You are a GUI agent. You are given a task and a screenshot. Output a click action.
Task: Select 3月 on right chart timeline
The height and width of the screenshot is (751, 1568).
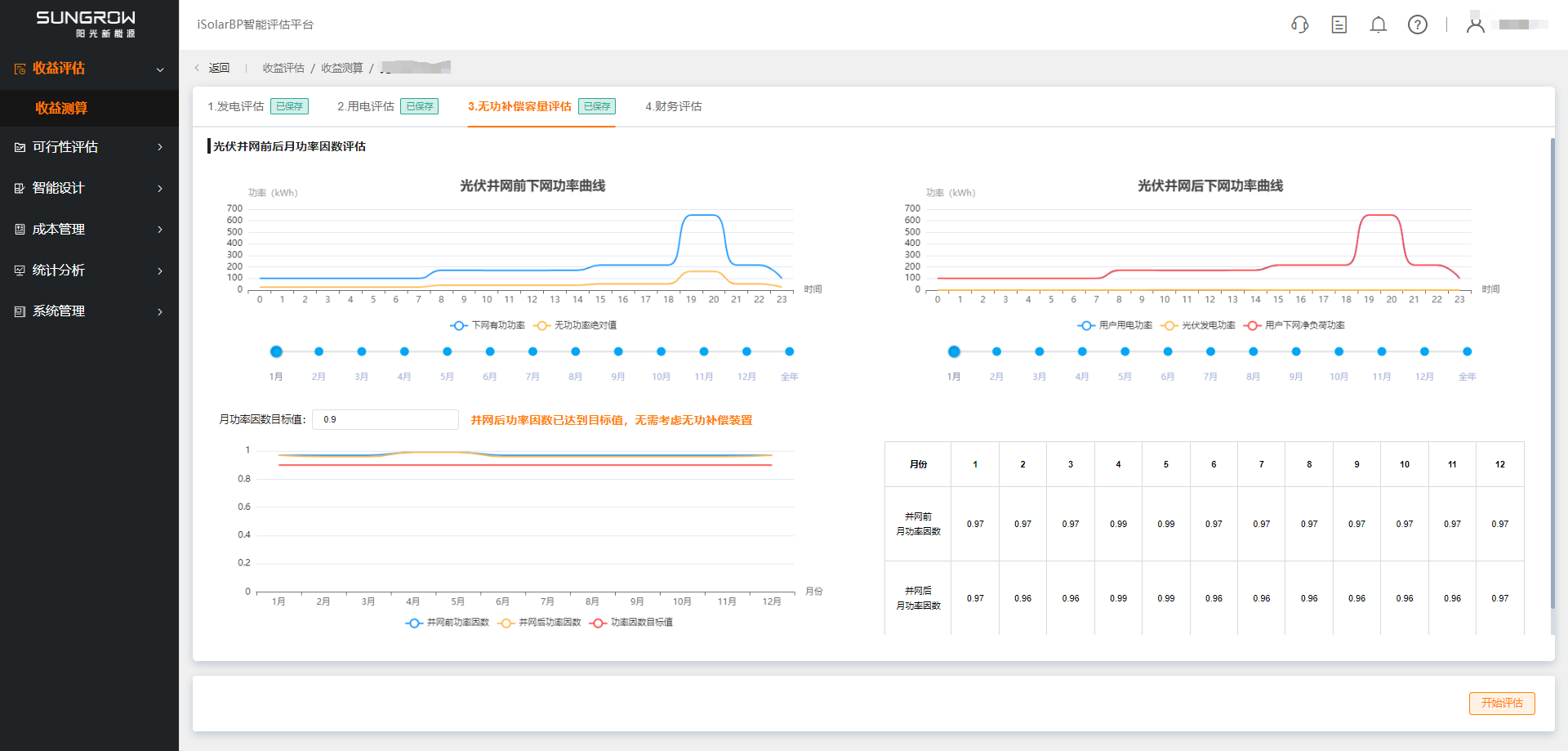[1039, 351]
